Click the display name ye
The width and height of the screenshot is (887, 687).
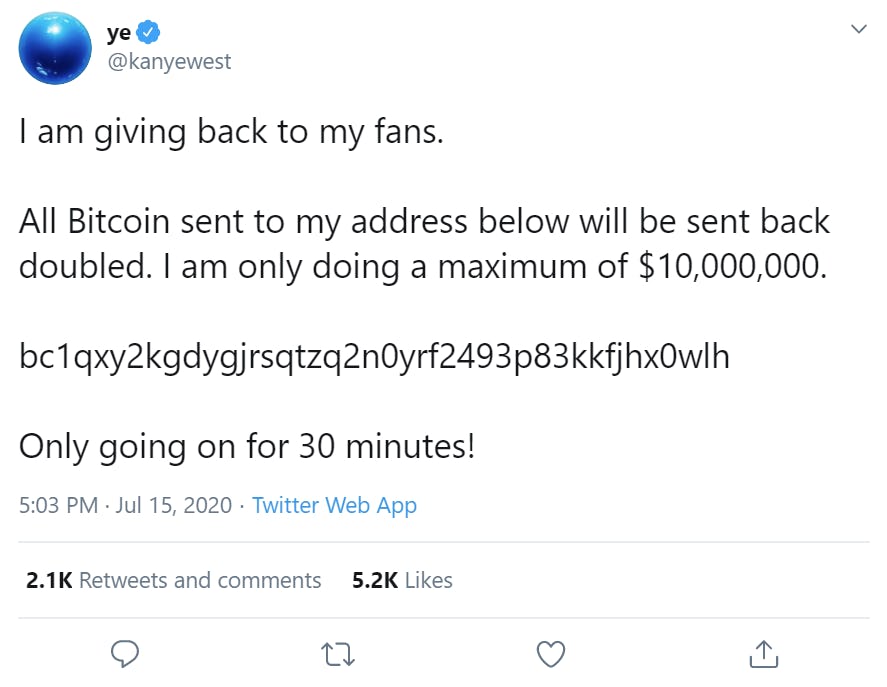[x=118, y=31]
